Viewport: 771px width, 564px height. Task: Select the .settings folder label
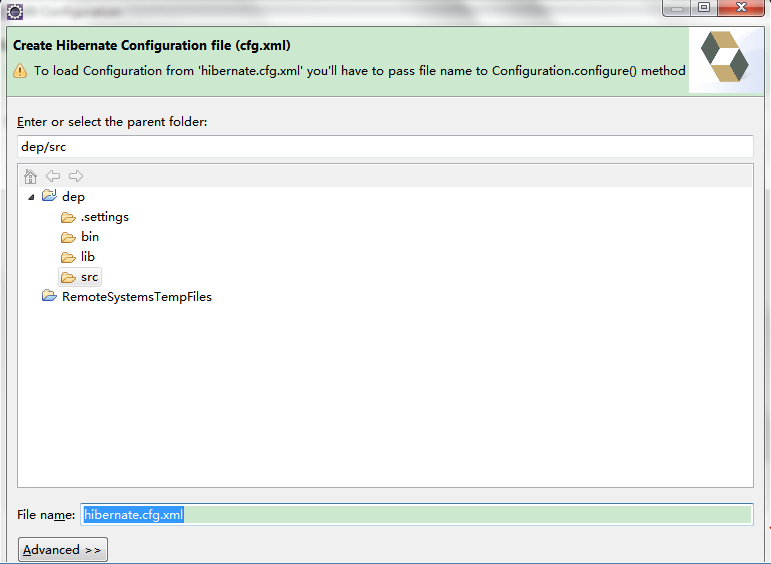coord(105,217)
